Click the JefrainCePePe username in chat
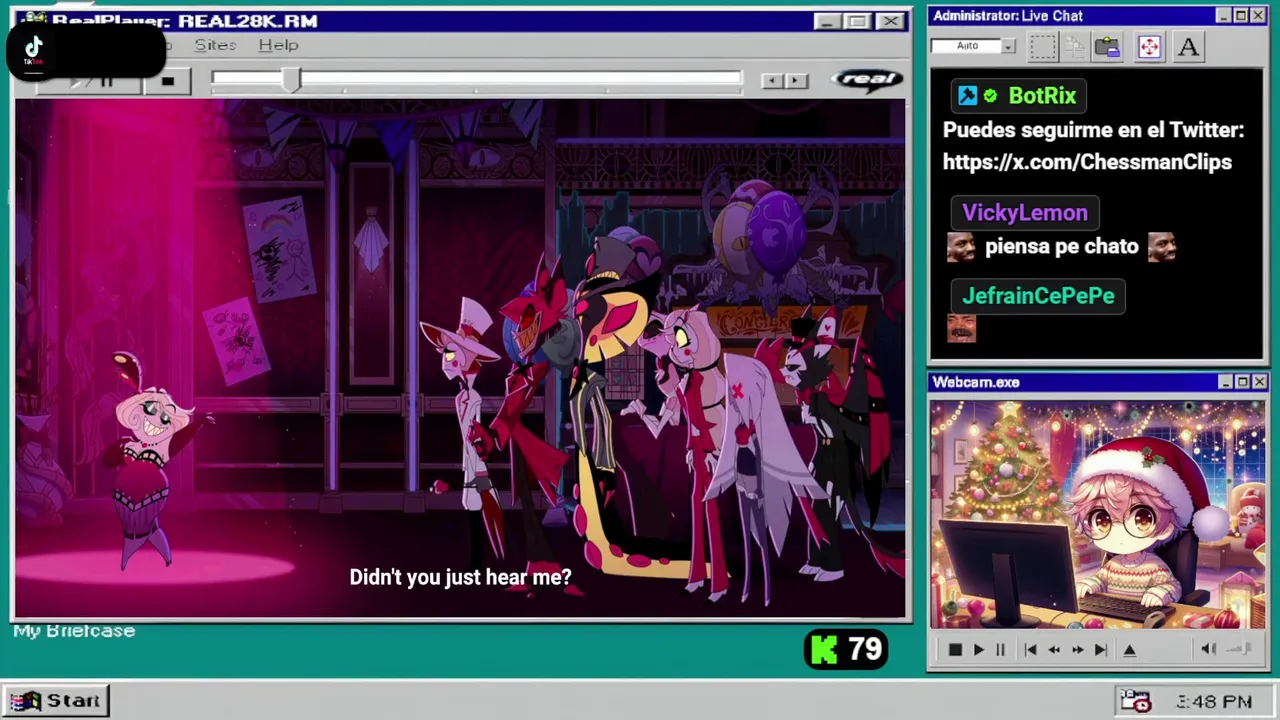Viewport: 1280px width, 720px height. [x=1038, y=296]
